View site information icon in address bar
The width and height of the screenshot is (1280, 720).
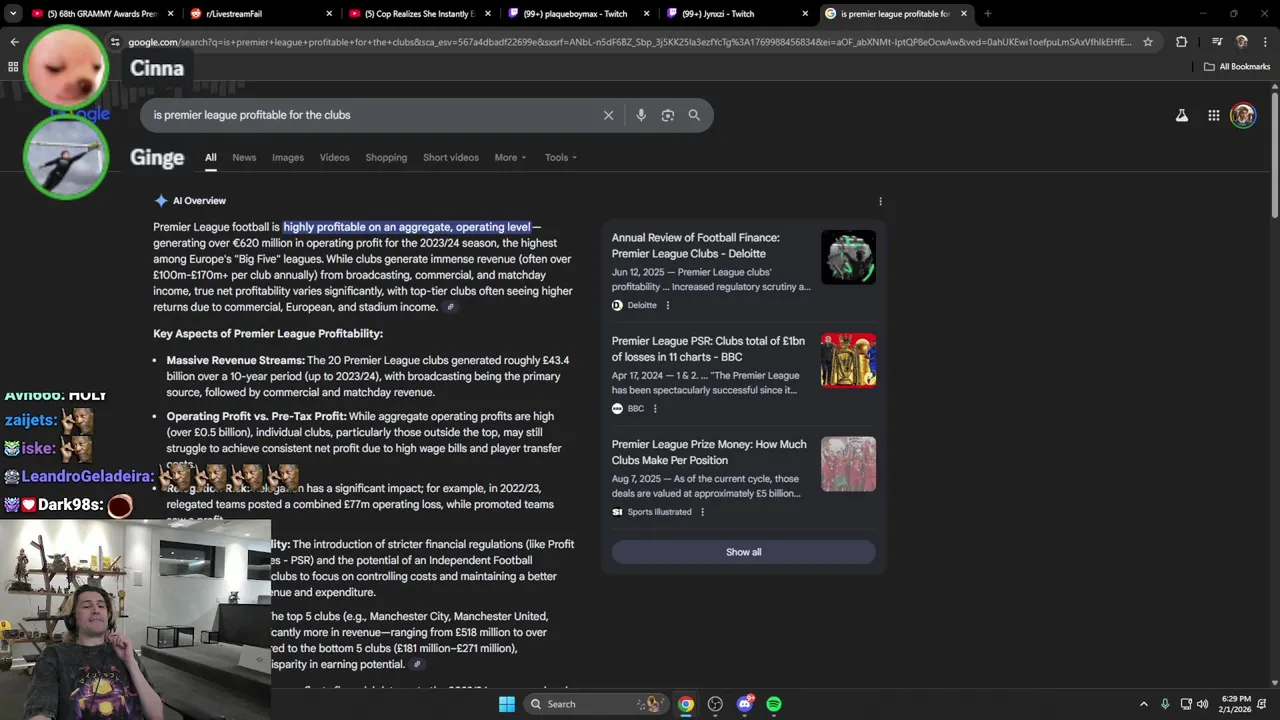coord(116,42)
